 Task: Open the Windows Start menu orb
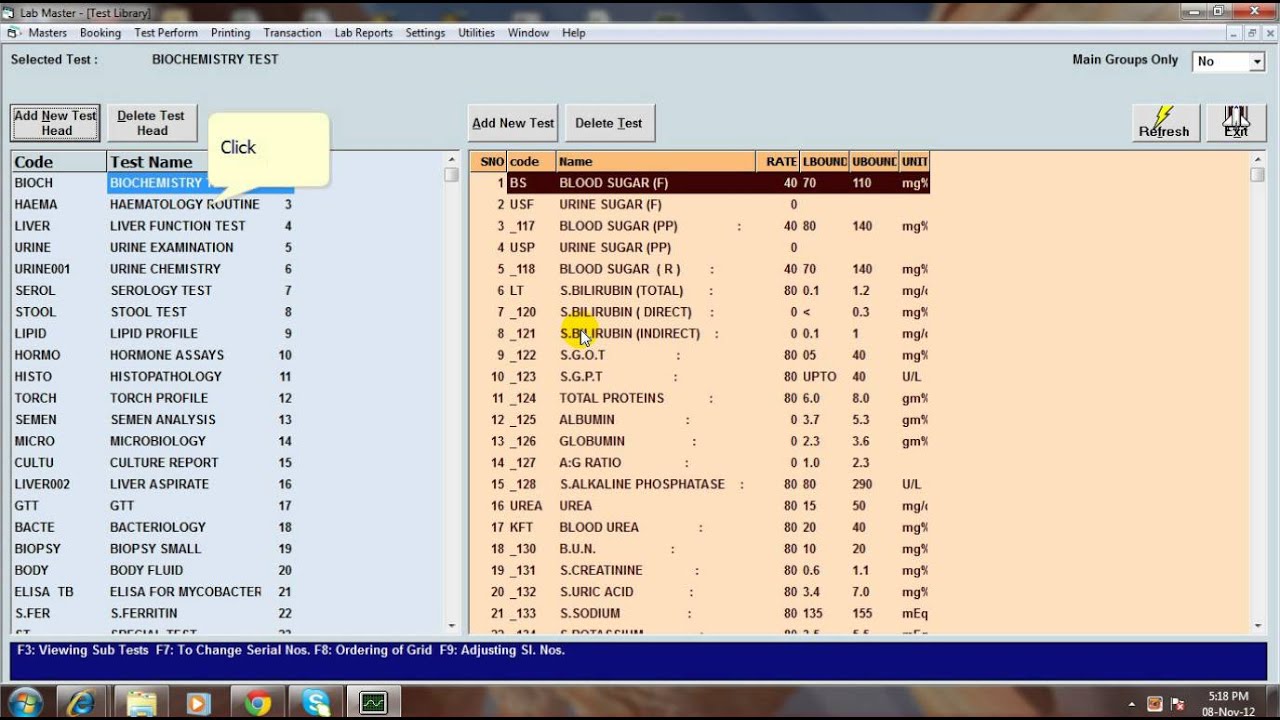tap(24, 703)
